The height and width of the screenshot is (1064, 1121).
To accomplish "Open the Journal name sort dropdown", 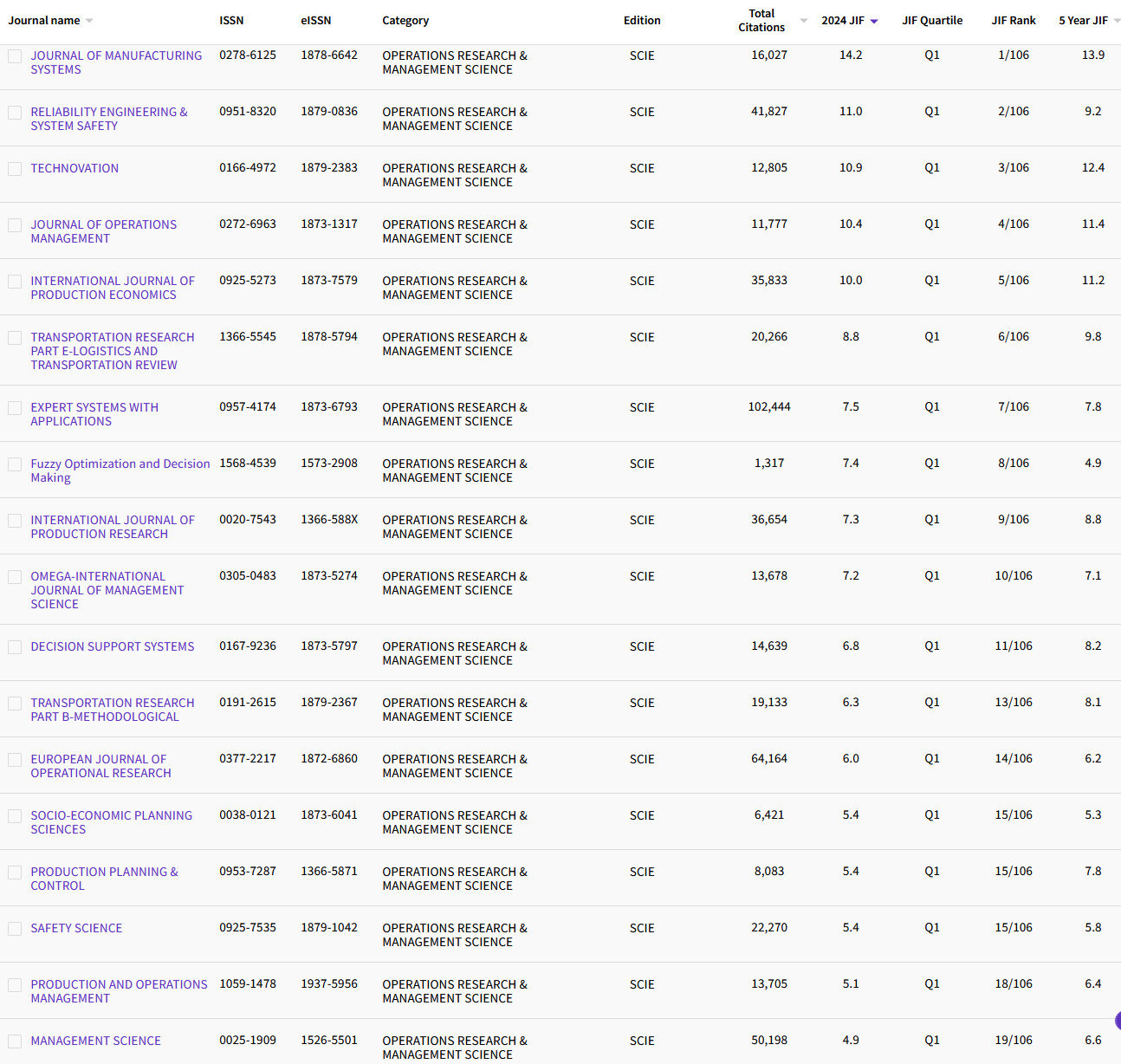I will coord(88,21).
